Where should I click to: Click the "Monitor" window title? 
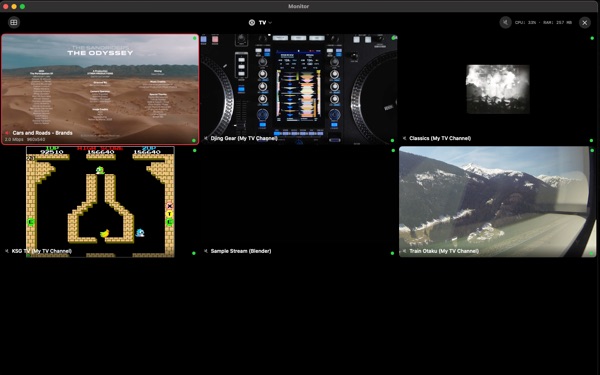coord(298,6)
